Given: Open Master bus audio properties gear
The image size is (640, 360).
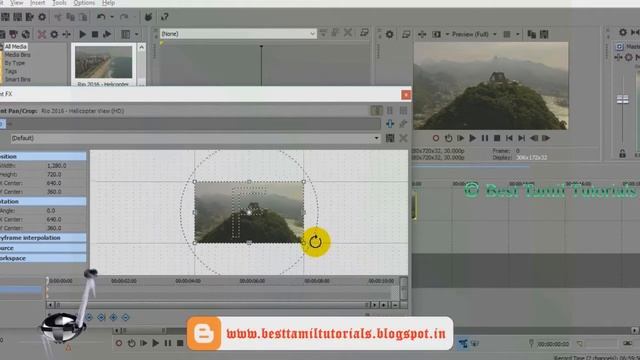Looking at the screenshot, I should click(x=623, y=32).
